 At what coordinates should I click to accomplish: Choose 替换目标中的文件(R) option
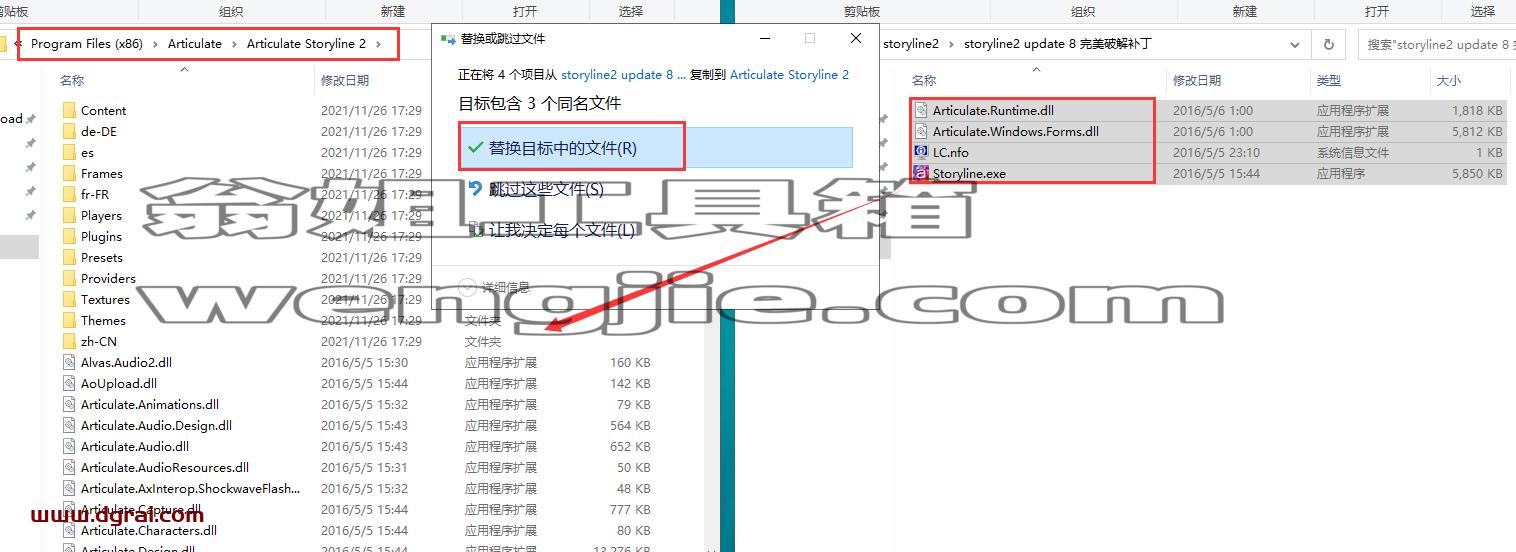click(x=656, y=147)
